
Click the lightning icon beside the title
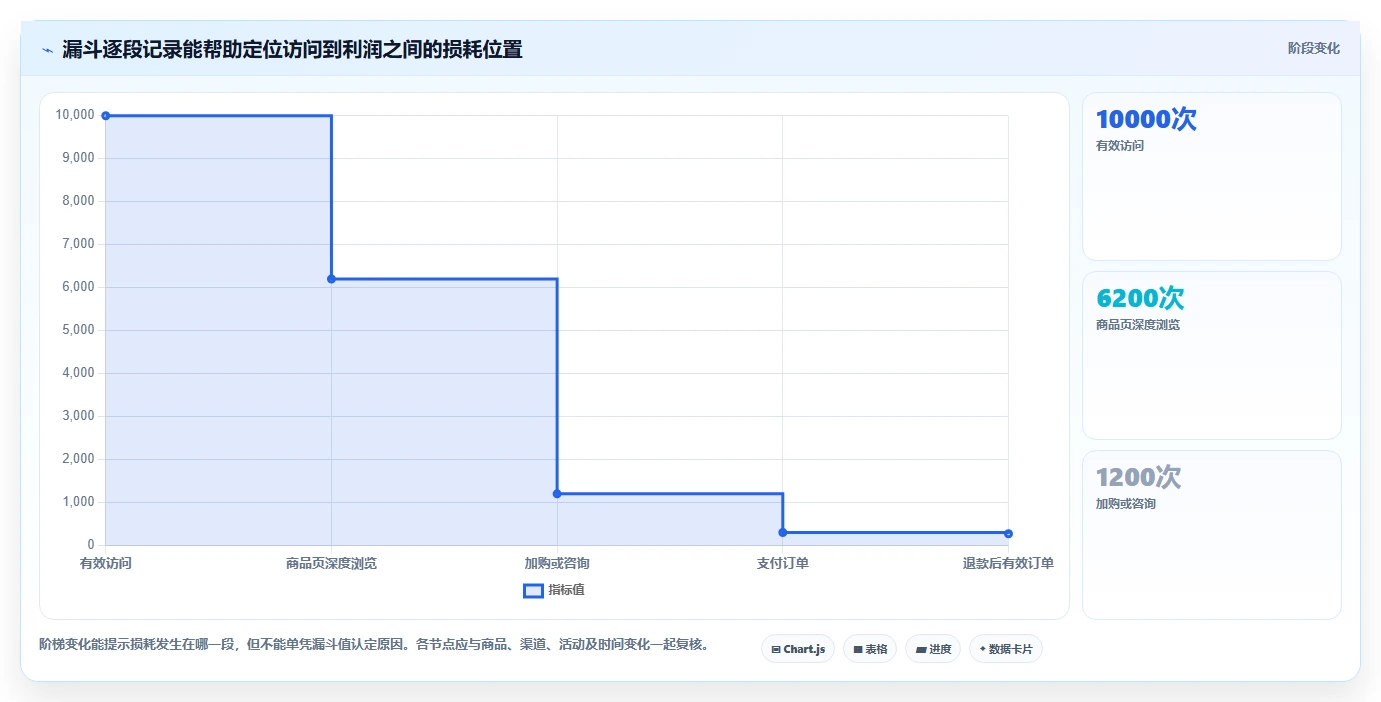pos(47,50)
